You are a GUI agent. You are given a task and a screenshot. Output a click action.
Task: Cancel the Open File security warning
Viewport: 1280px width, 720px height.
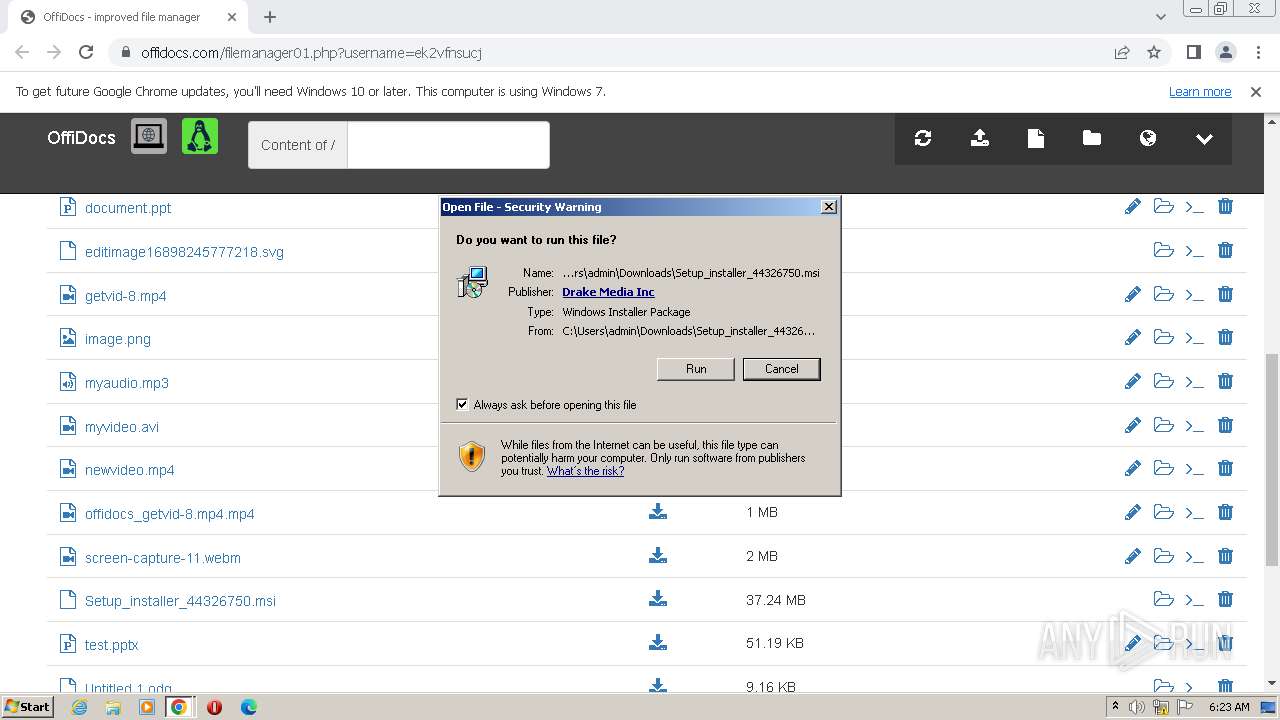click(782, 369)
